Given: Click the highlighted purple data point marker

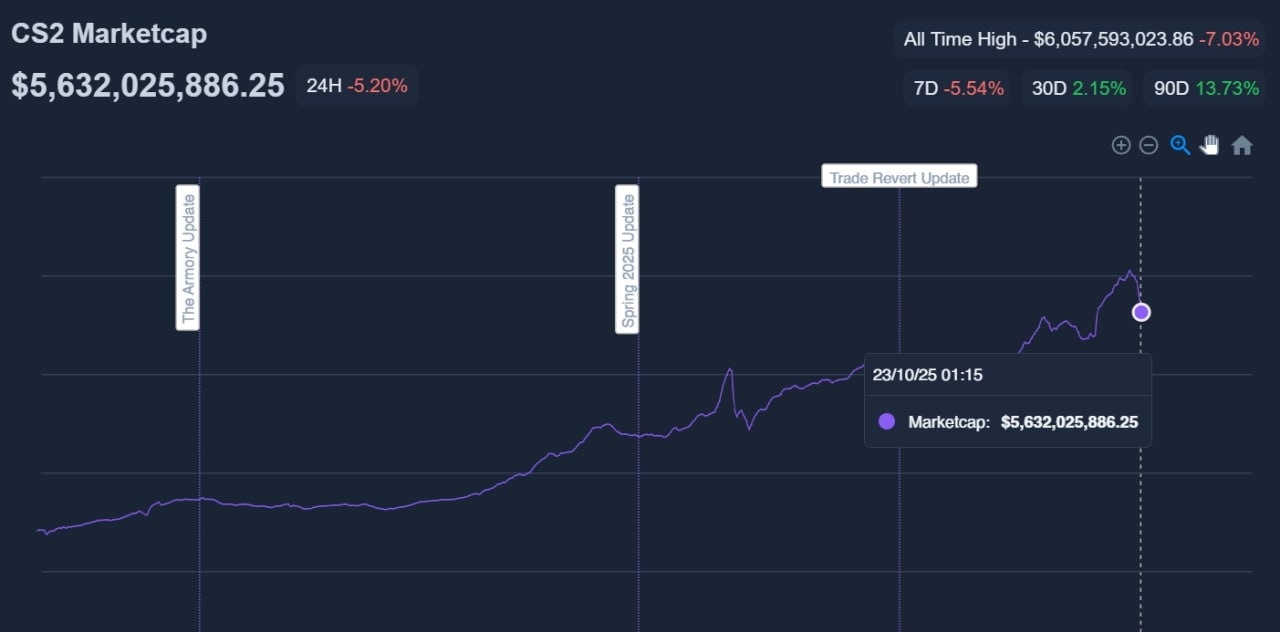Looking at the screenshot, I should pos(1141,312).
